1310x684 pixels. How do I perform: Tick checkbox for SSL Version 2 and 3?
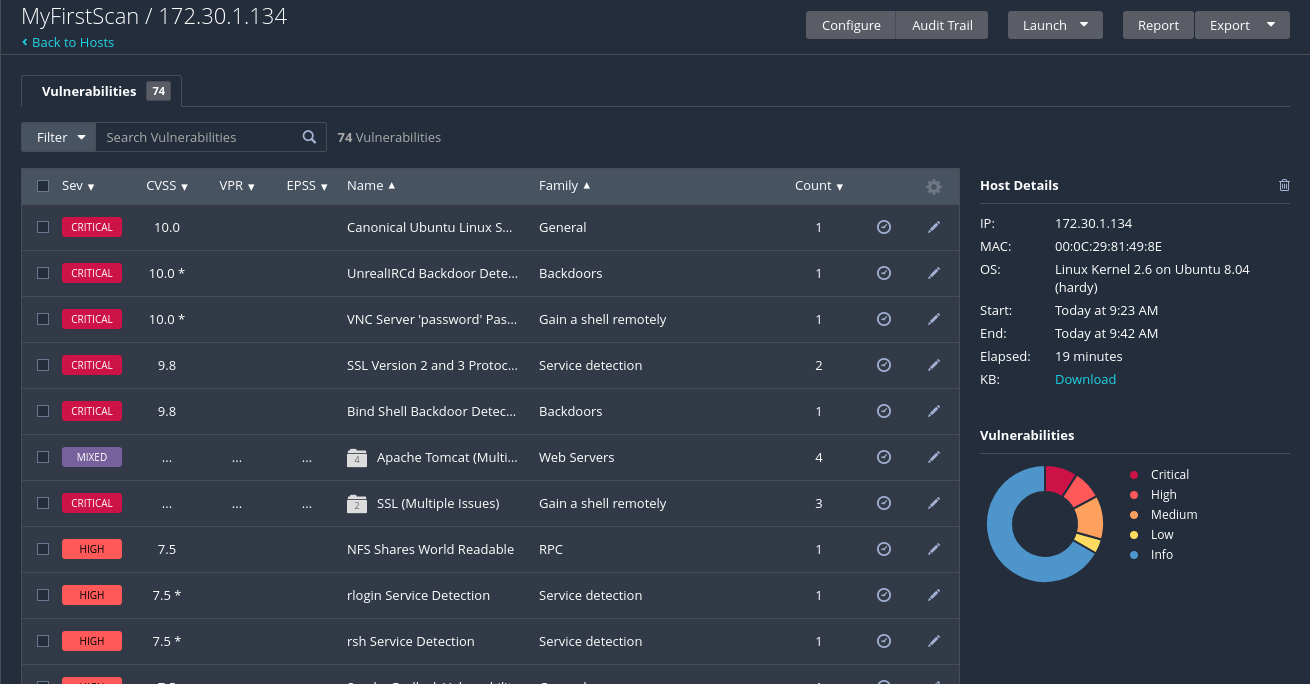click(x=43, y=365)
